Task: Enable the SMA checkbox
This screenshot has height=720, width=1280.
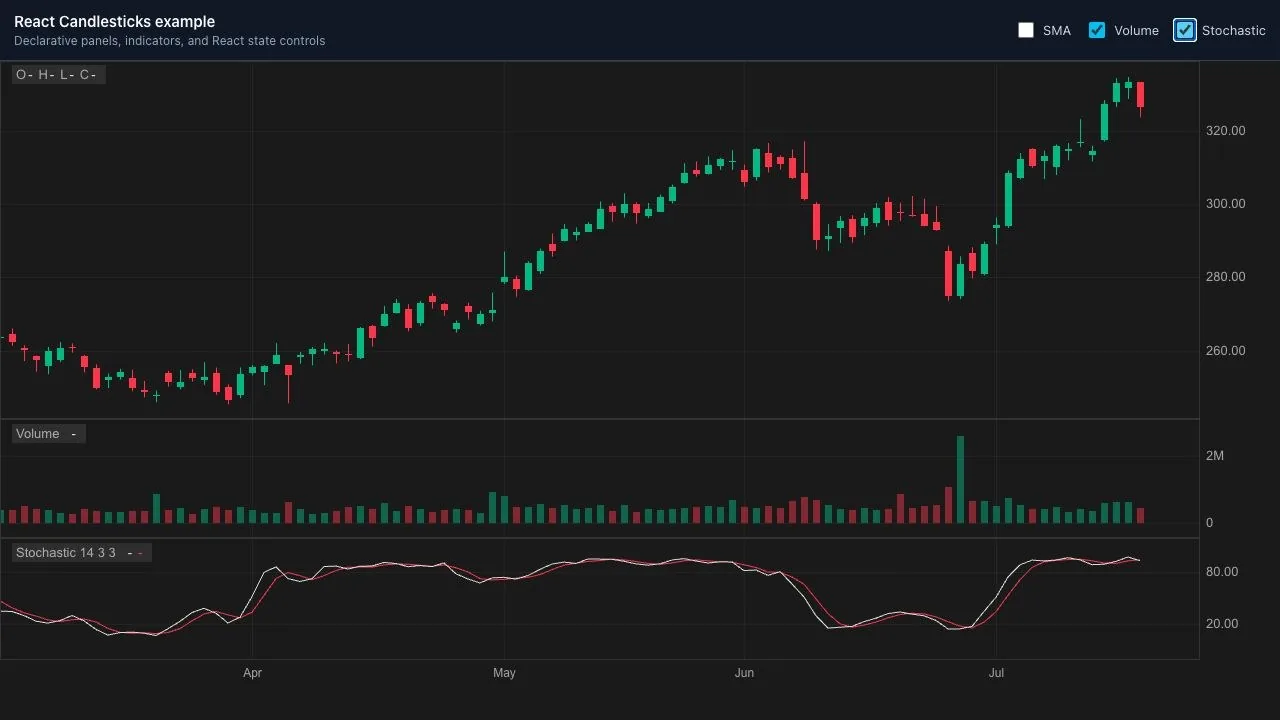Action: [1026, 30]
